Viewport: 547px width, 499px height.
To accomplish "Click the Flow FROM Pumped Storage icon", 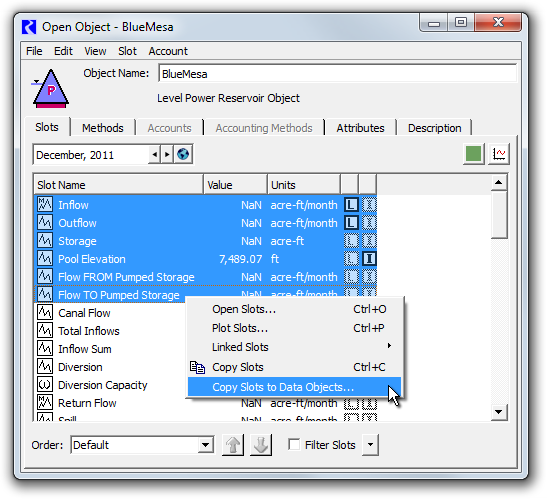I will pyautogui.click(x=45, y=277).
